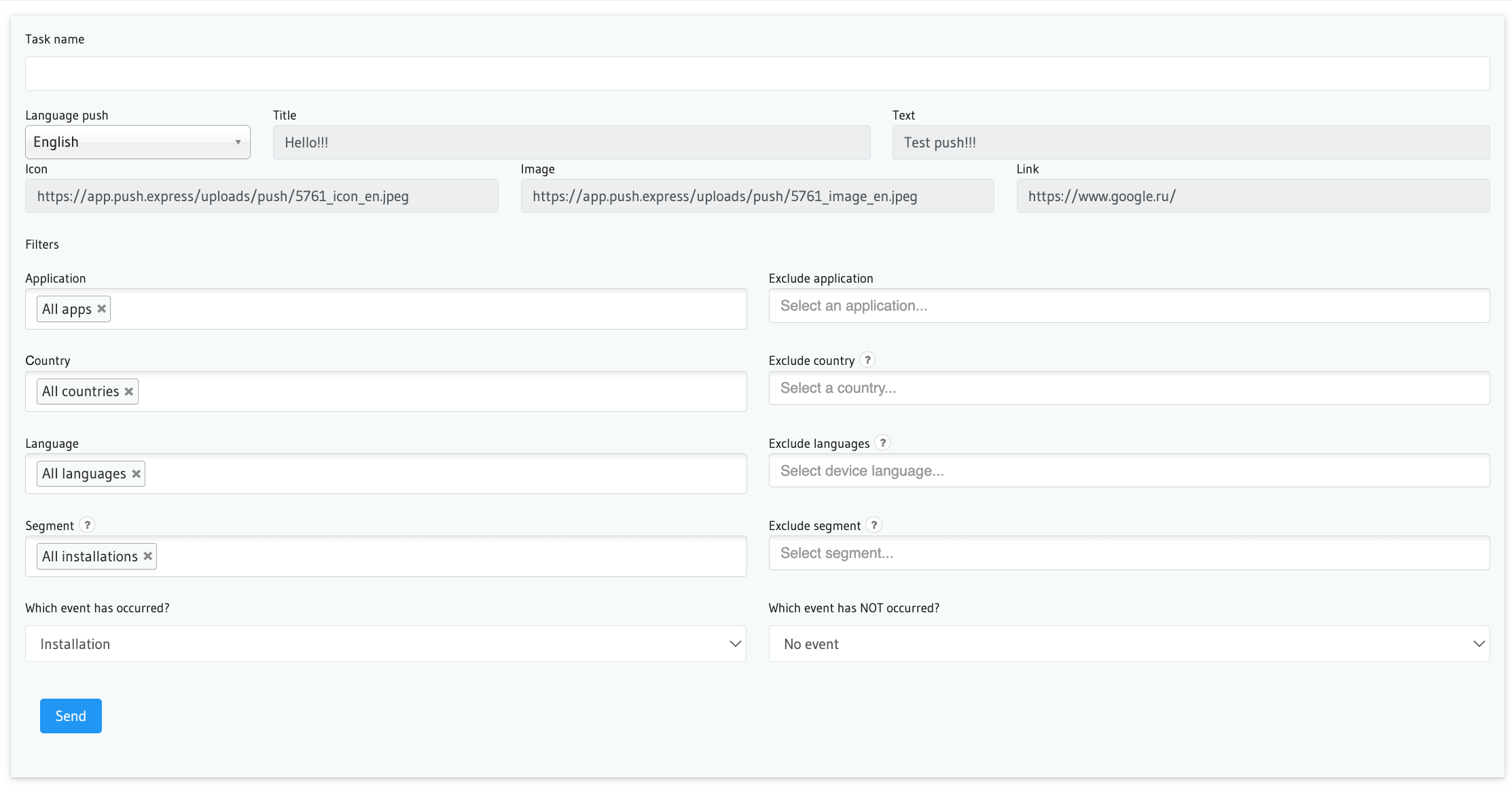The image size is (1512, 787).
Task: Remove the 'All countries' tag
Action: coord(129,391)
